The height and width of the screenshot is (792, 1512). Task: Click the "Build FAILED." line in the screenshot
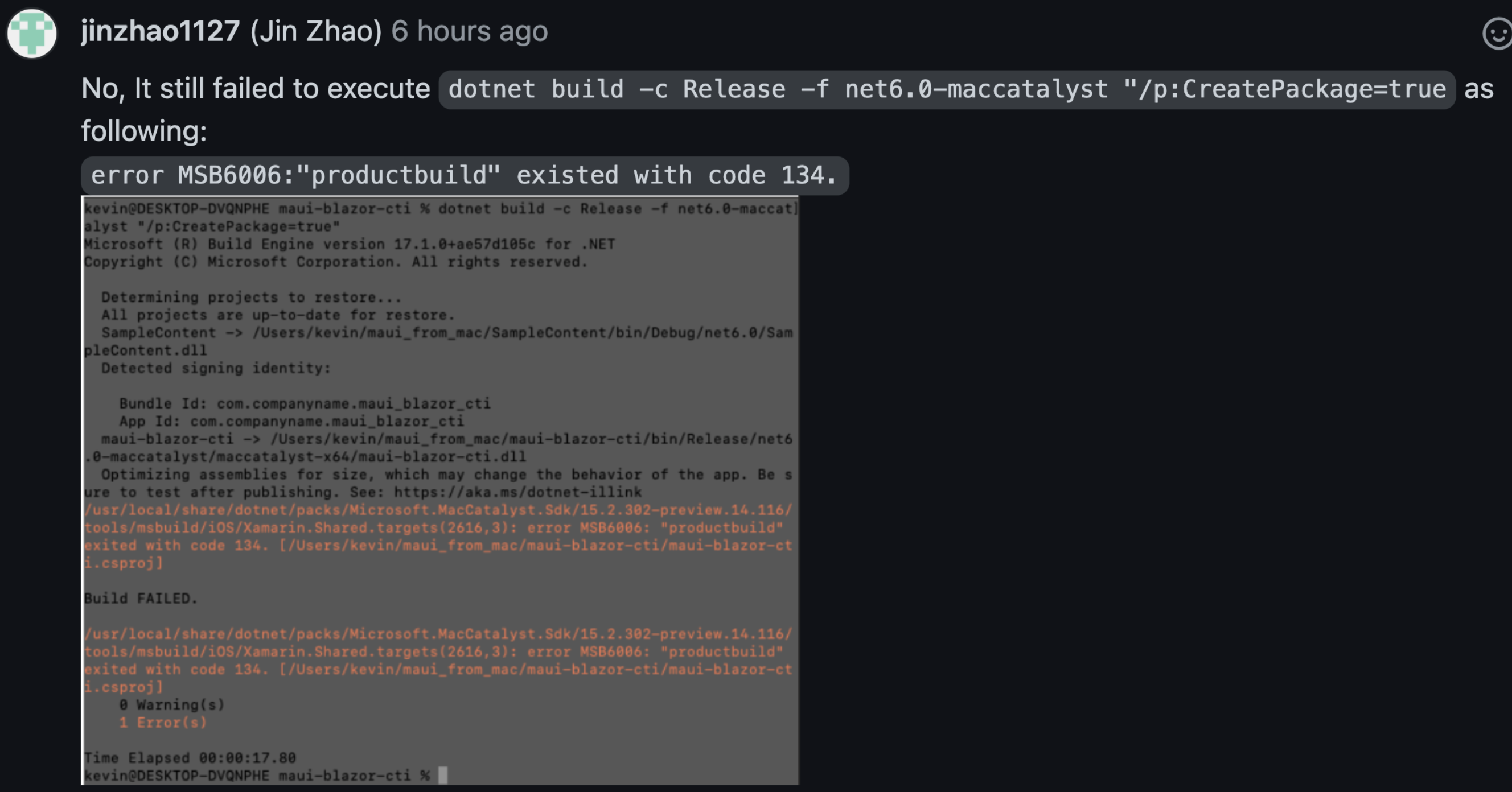click(140, 599)
